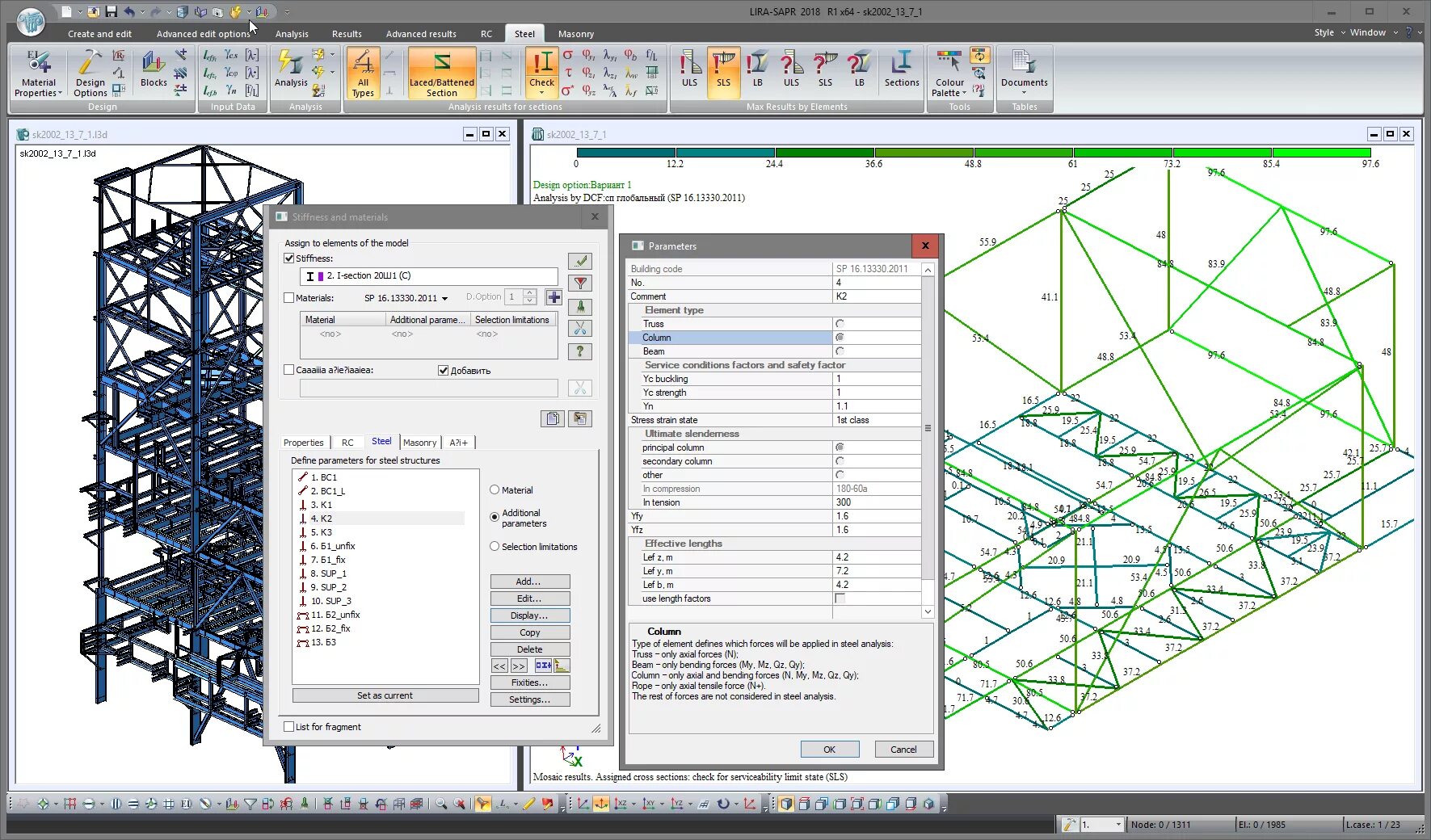Toggle the Добавить checkbox
Screen dimensions: 1431x840
tap(443, 371)
